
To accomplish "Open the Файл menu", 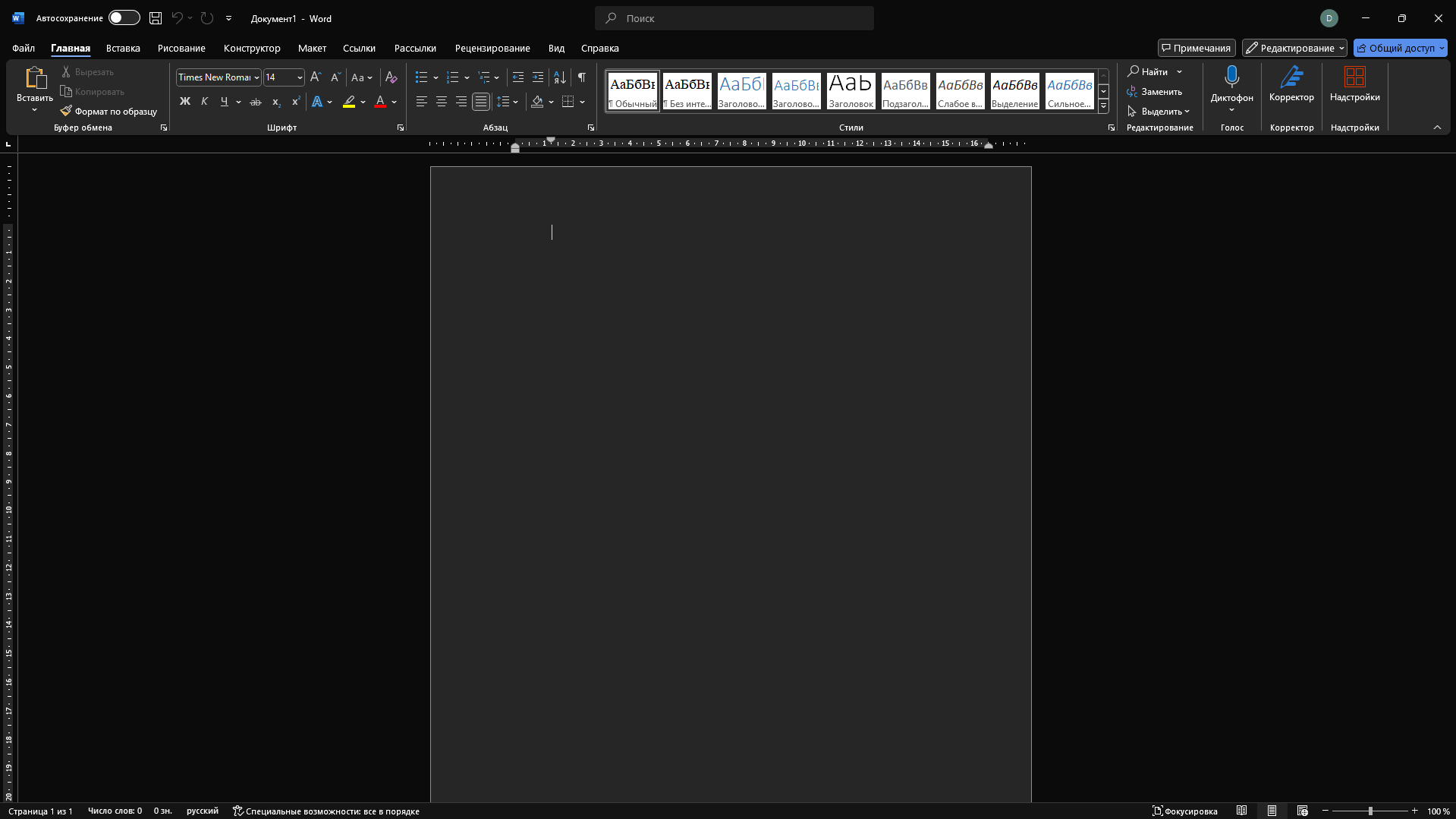I will 24,48.
